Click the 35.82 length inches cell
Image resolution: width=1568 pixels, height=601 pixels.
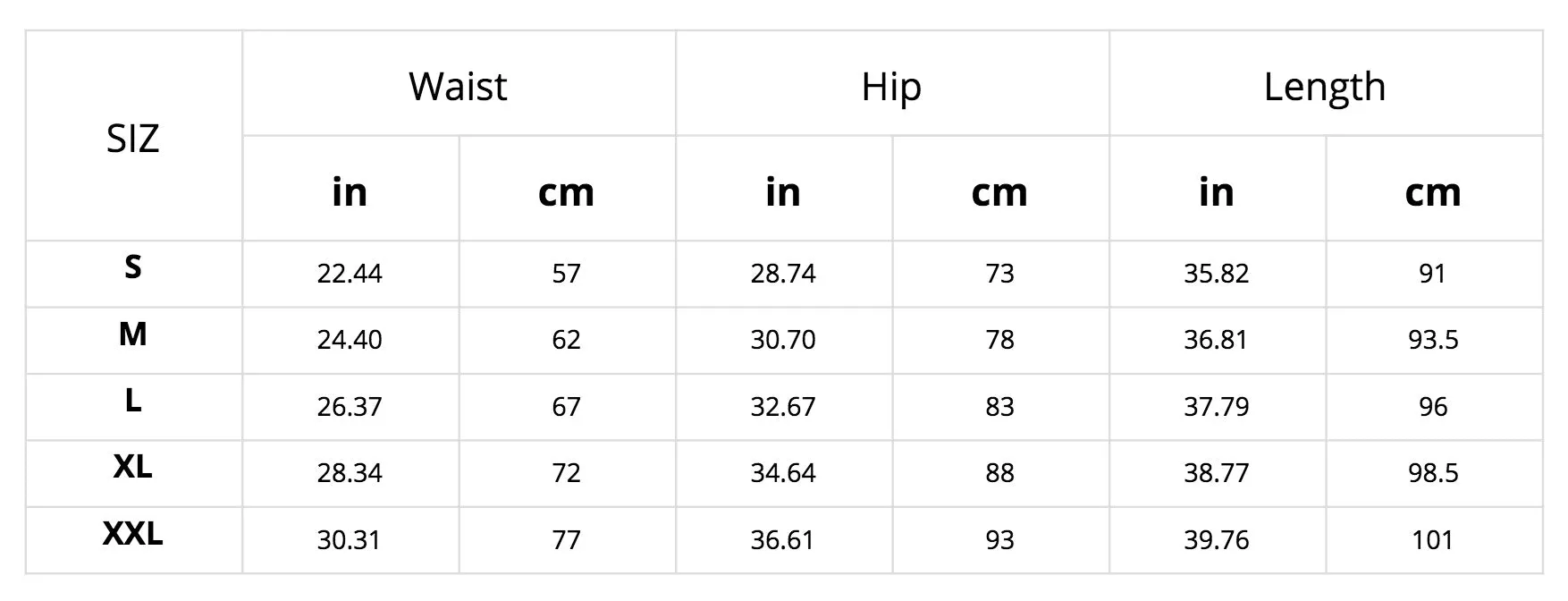click(x=1217, y=274)
